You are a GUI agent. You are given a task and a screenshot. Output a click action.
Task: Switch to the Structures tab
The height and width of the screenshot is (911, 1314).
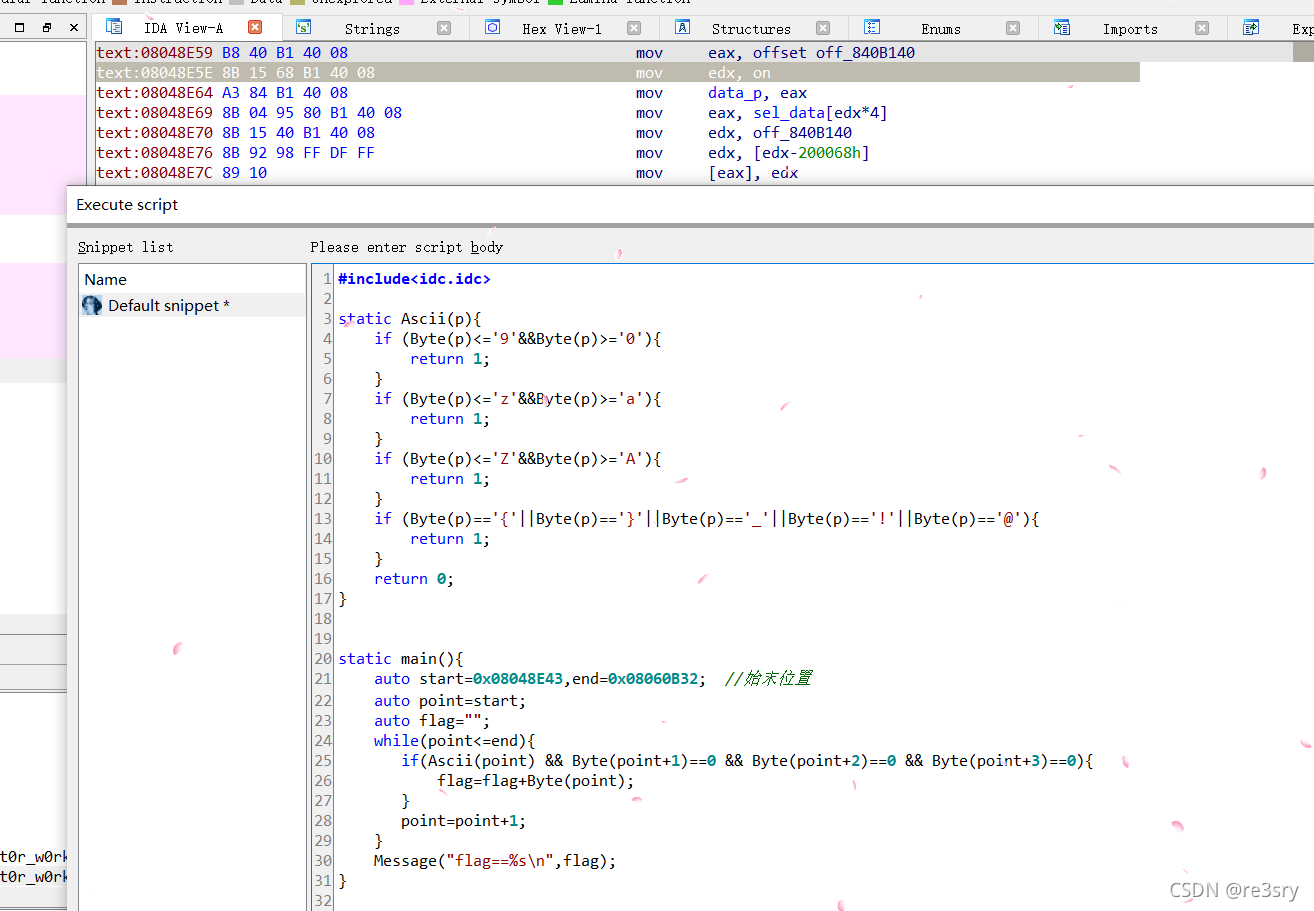click(751, 27)
